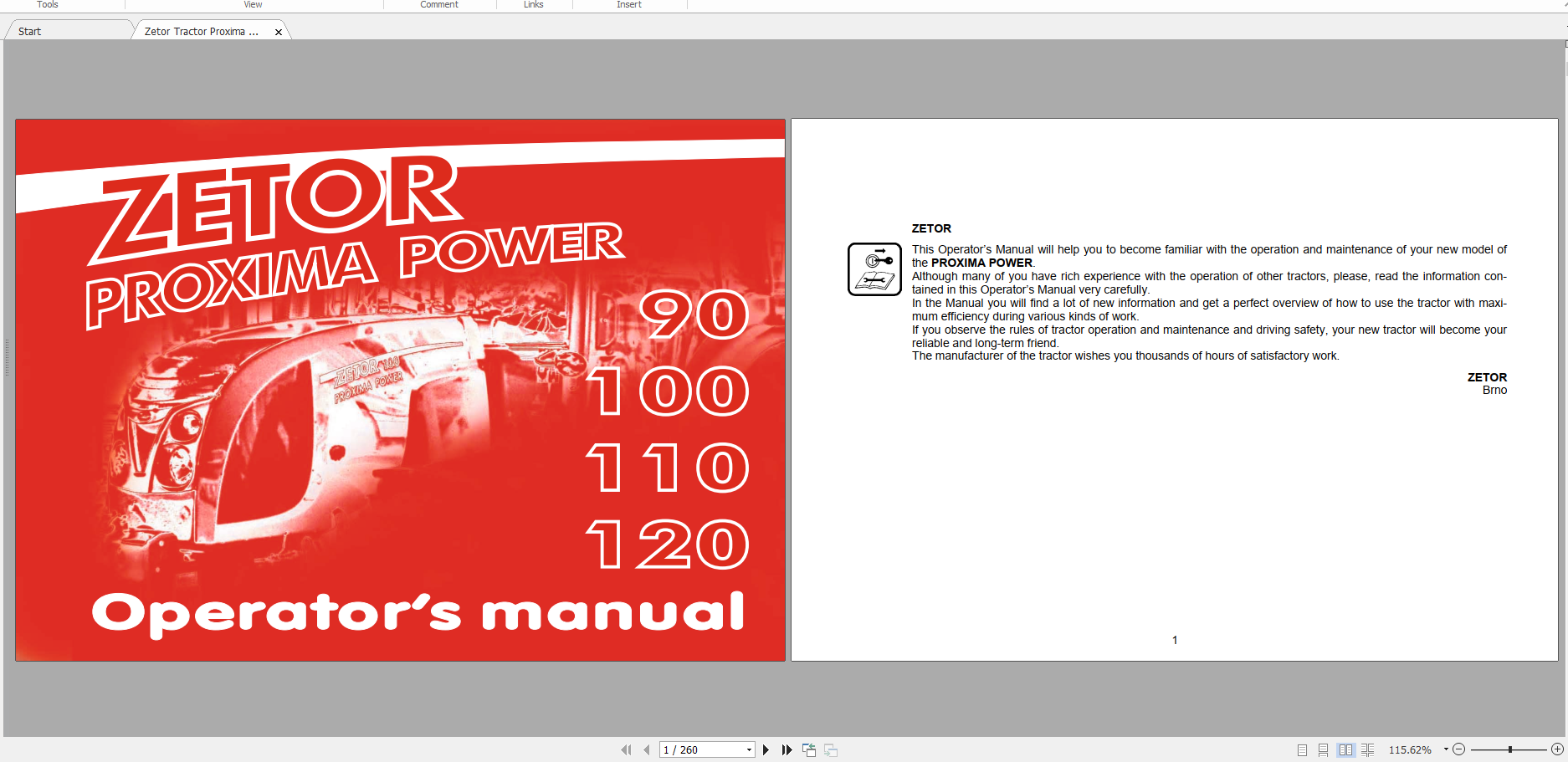Close the Zetor Tractor Proxima tab
The width and height of the screenshot is (1568, 762).
279,32
